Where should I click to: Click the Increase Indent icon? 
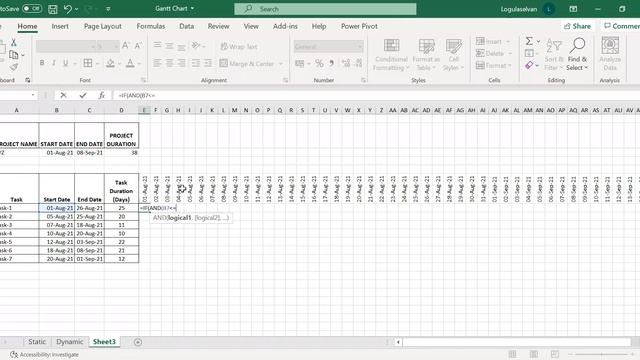click(208, 63)
